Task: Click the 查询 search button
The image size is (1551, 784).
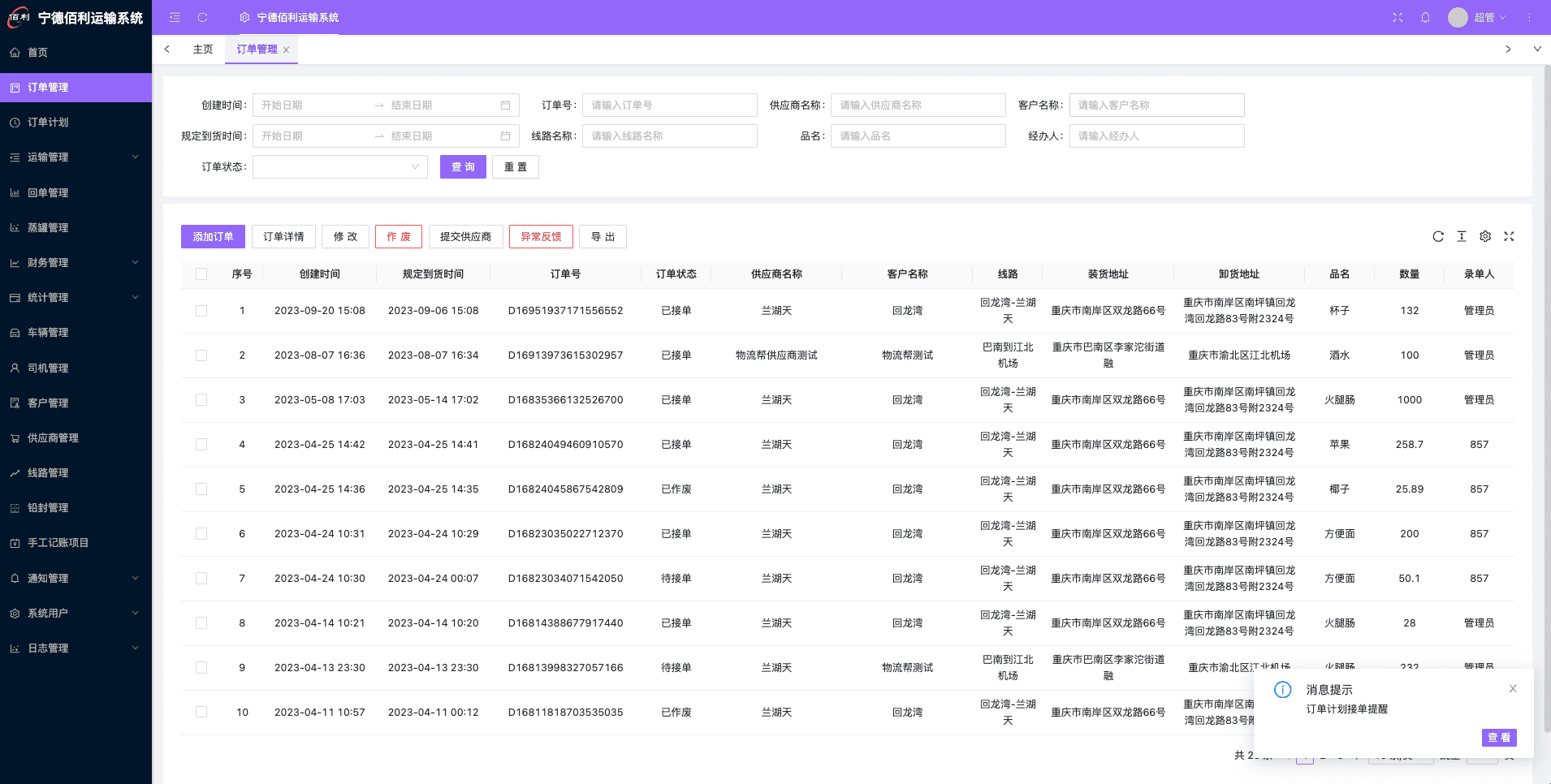Action: point(463,166)
